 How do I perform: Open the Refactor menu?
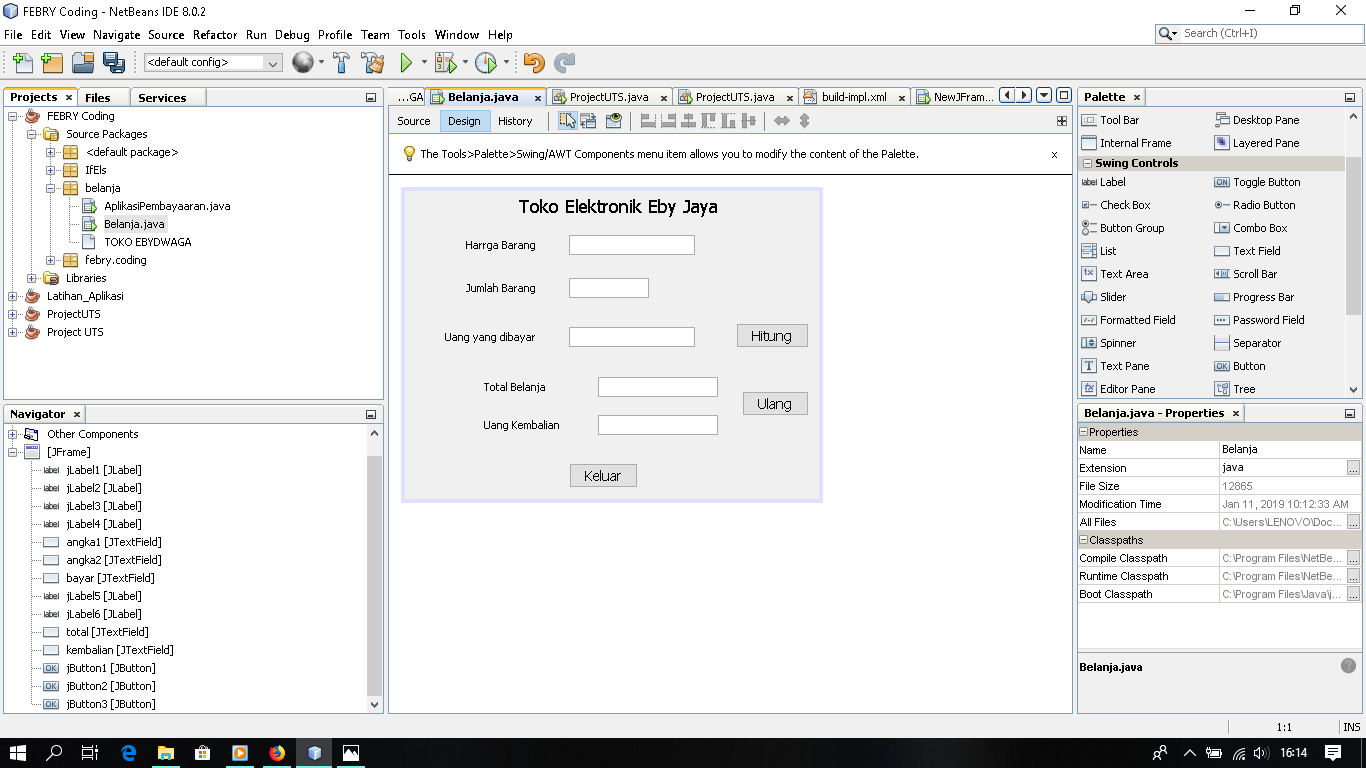point(215,34)
